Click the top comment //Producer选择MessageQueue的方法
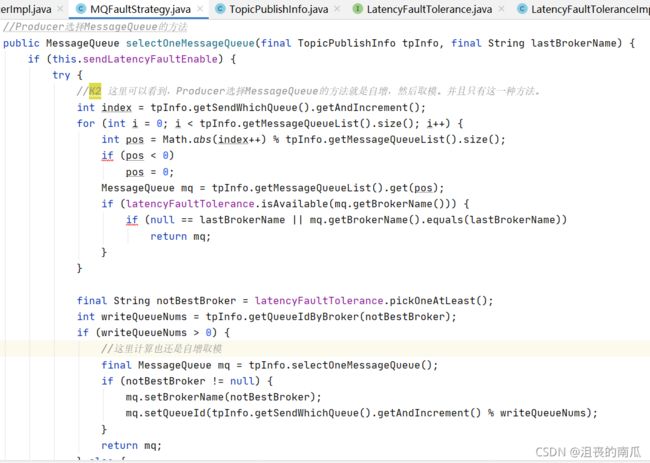This screenshot has width=650, height=463. 95,27
